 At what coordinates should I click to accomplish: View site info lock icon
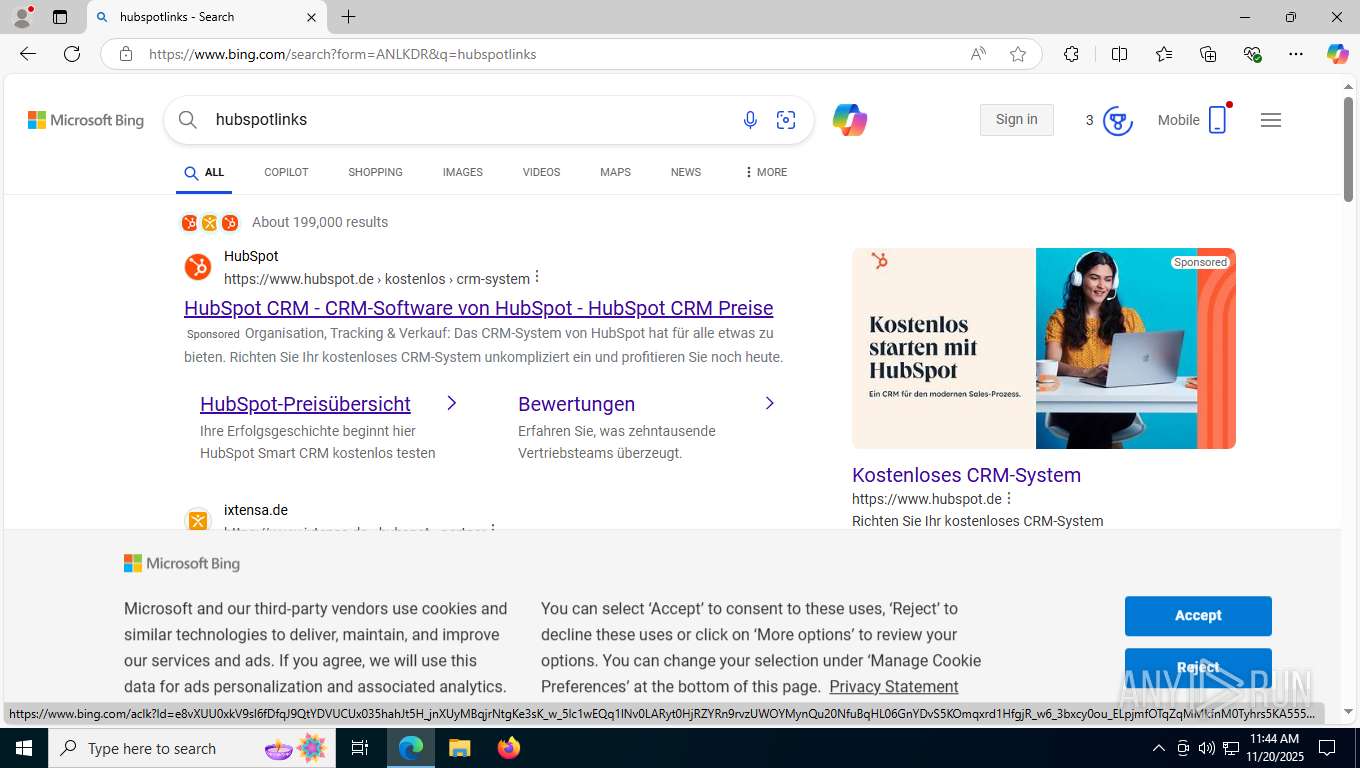126,54
